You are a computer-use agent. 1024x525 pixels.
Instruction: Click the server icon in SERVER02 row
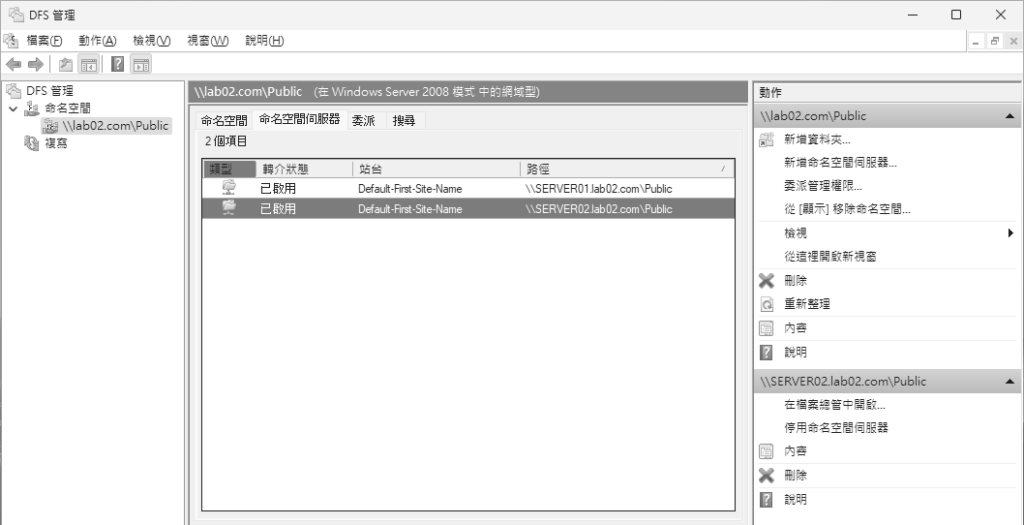(x=229, y=208)
